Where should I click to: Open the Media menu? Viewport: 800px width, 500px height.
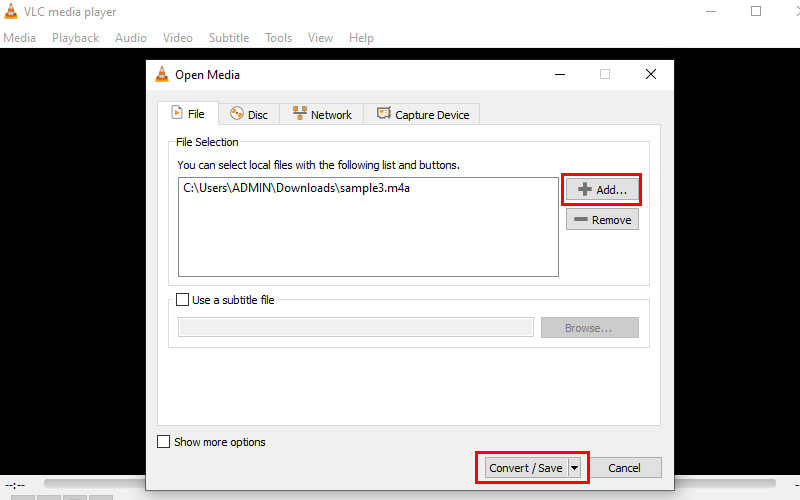(x=19, y=38)
